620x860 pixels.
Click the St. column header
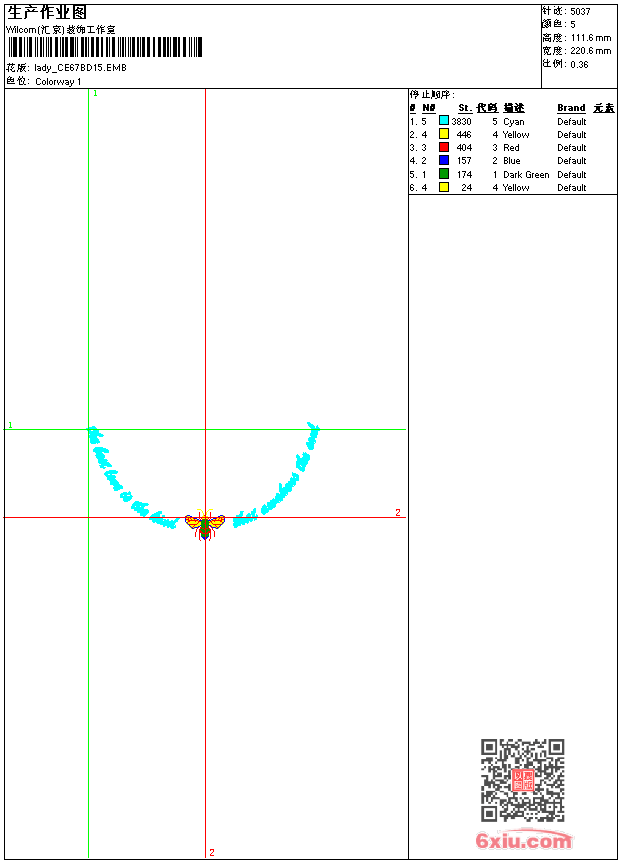click(465, 108)
